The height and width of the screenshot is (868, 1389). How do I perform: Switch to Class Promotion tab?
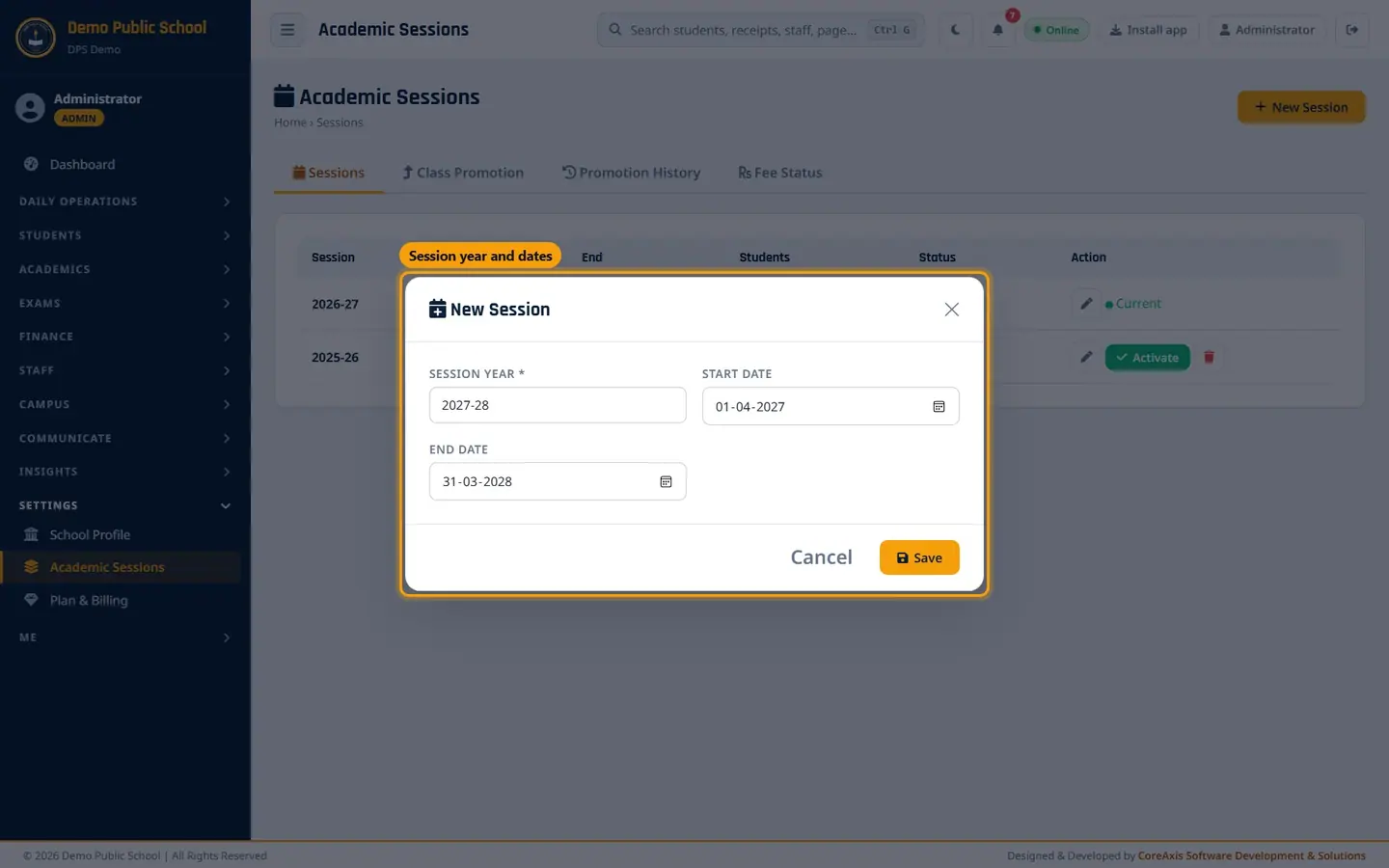point(463,173)
